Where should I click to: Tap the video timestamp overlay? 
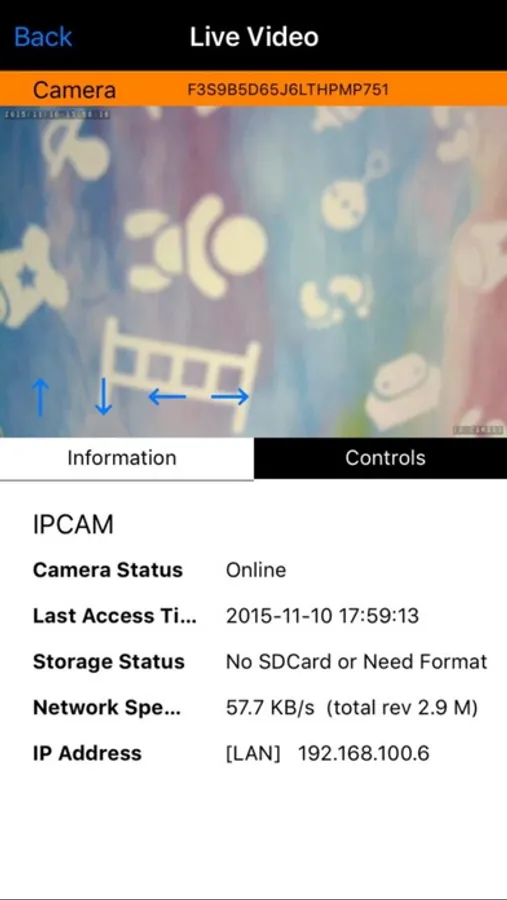[x=56, y=114]
